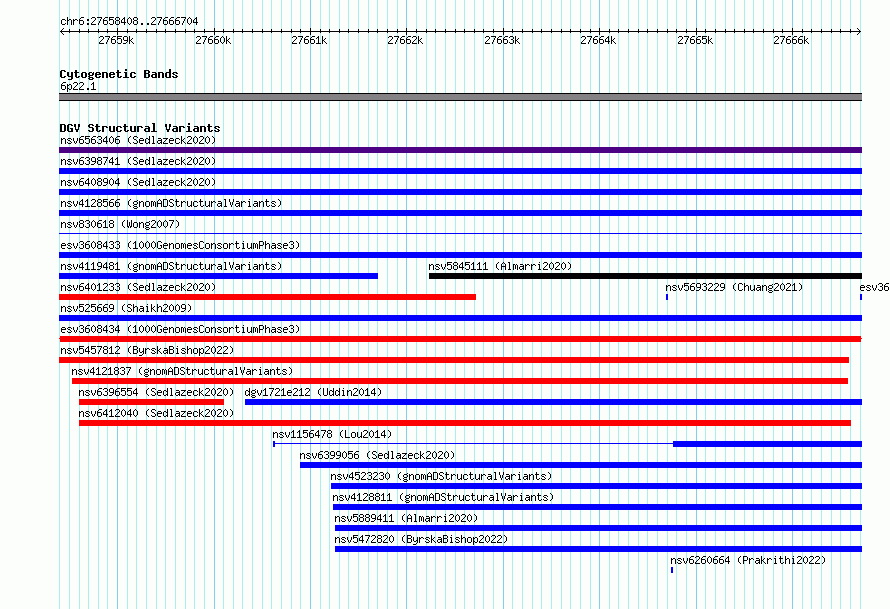Click the small nsv5693229 variant marker

[667, 297]
